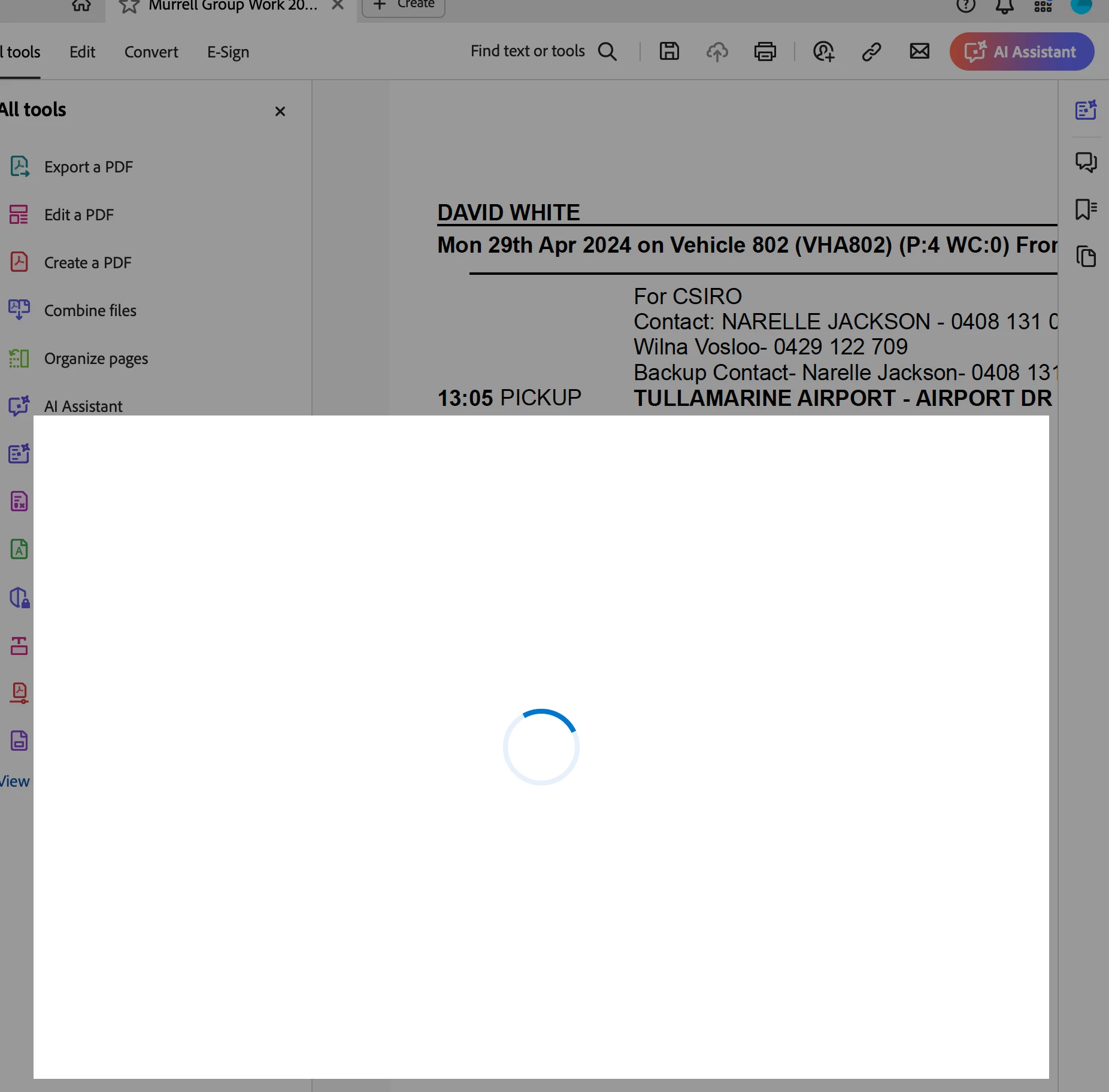Click the TULLAMARINE AIRPORT pickup text
1109x1092 pixels.
pyautogui.click(x=843, y=398)
